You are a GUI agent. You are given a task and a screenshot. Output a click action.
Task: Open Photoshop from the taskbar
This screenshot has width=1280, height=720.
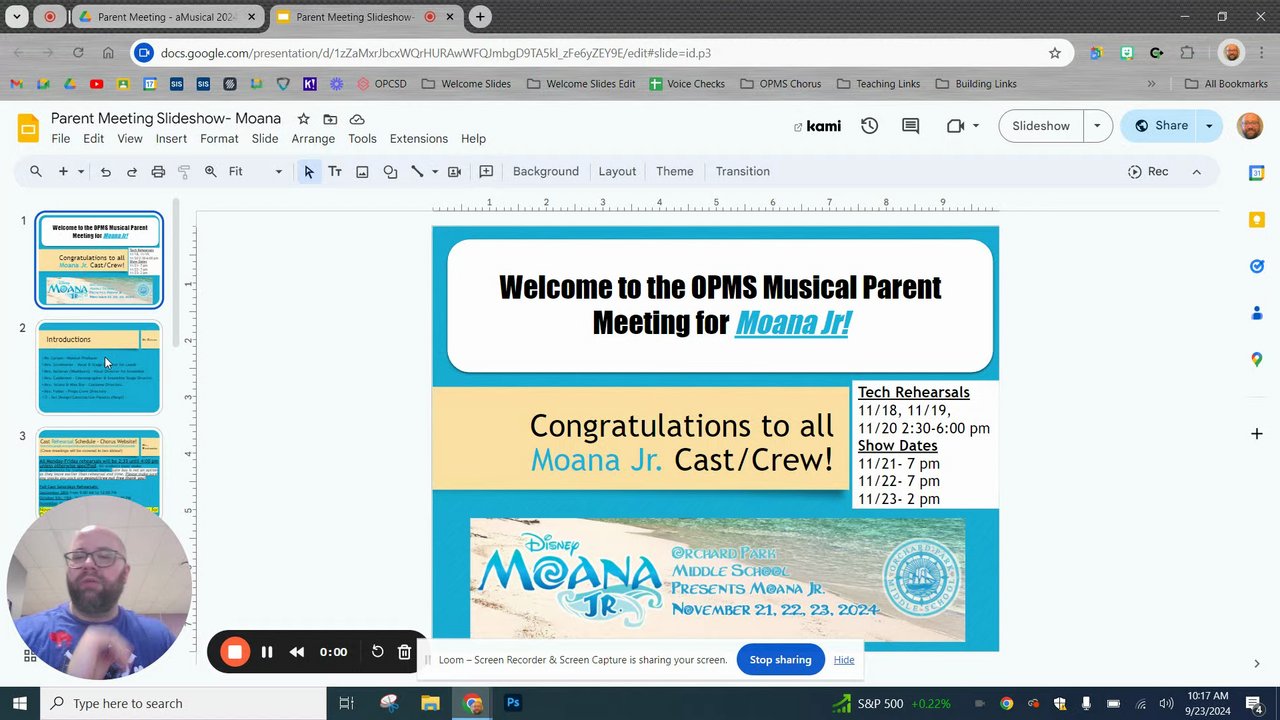(513, 703)
